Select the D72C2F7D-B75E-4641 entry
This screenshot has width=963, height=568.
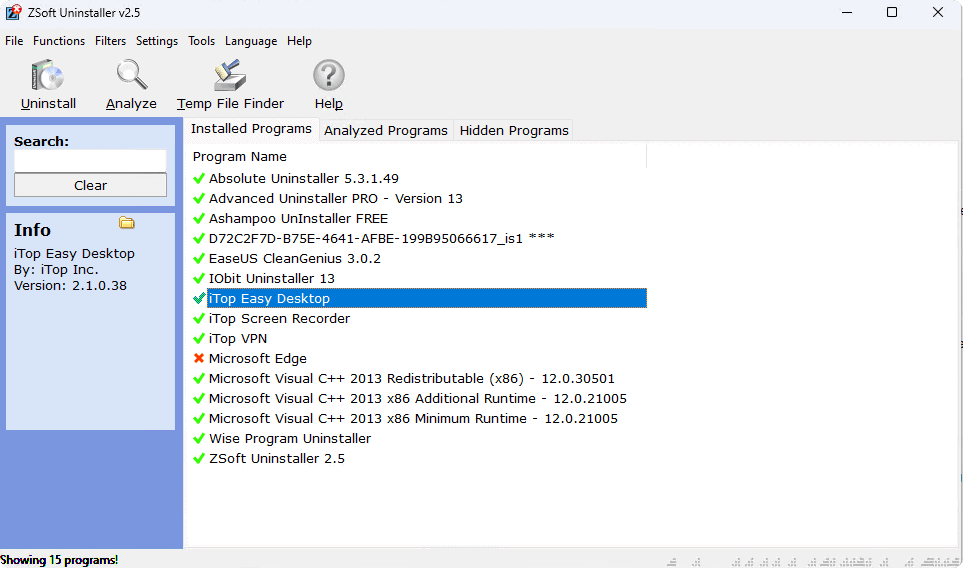click(381, 238)
